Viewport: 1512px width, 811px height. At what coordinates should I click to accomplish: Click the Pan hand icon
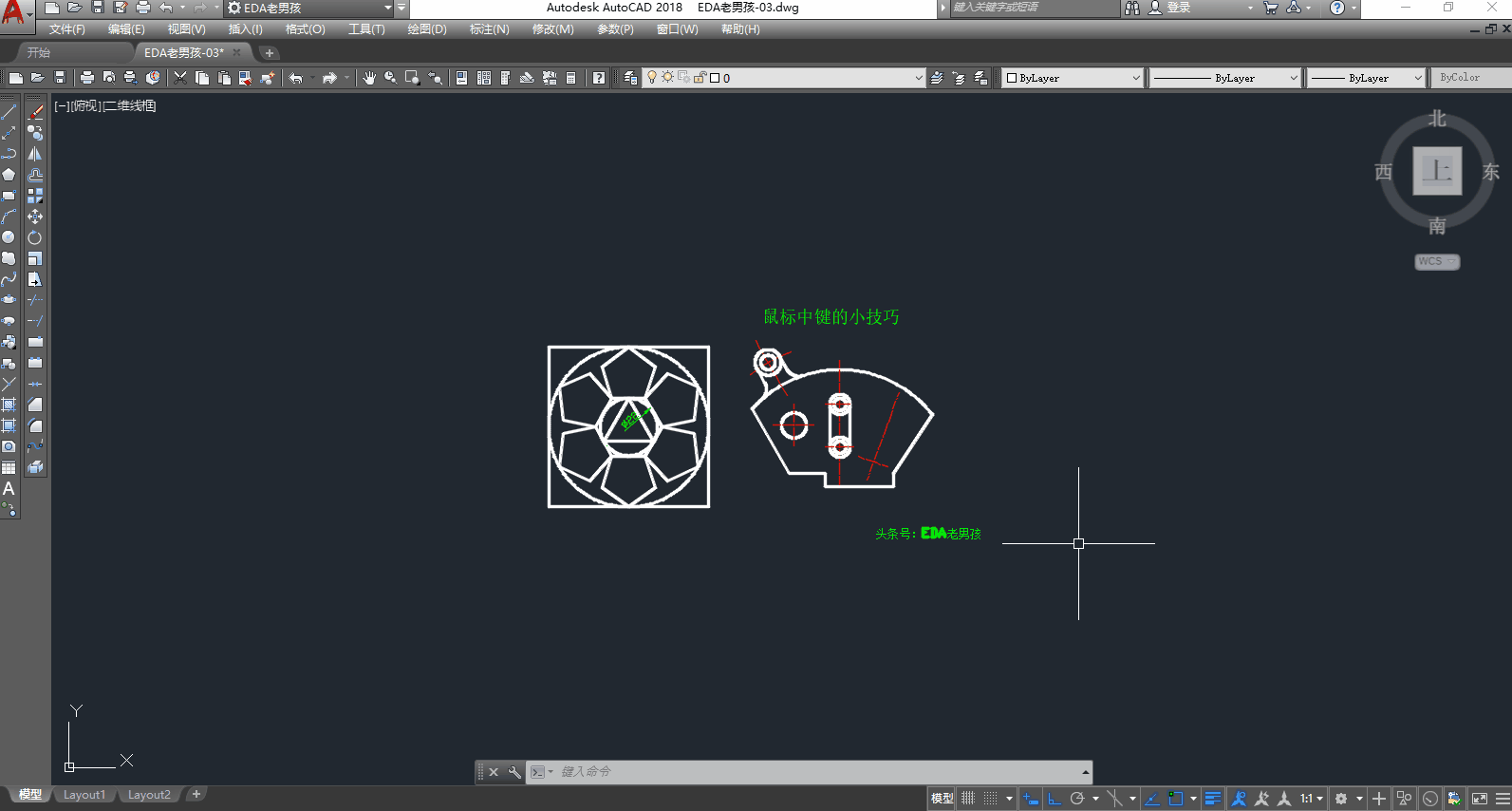(x=369, y=78)
